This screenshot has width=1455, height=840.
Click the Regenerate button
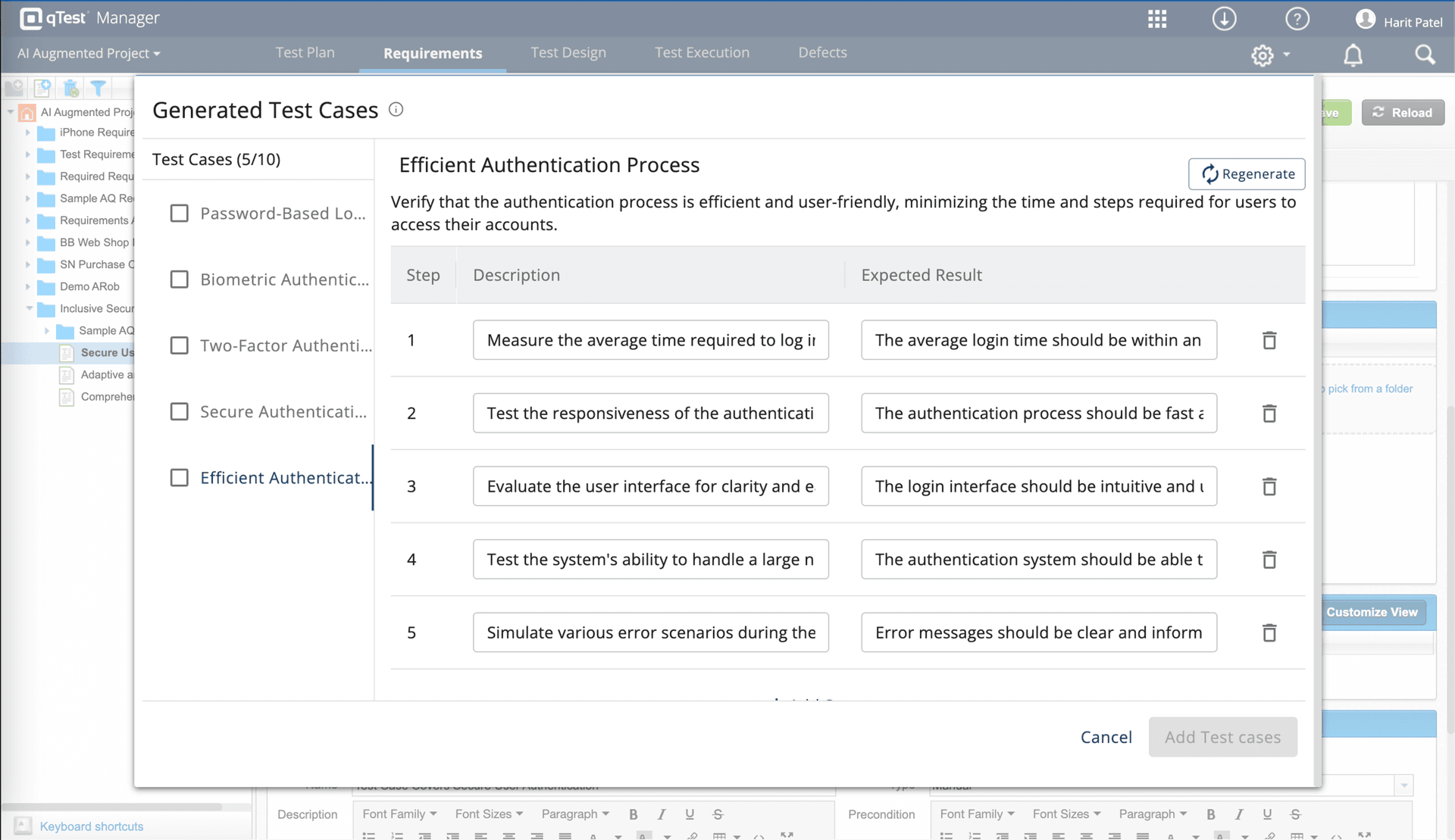[1247, 173]
